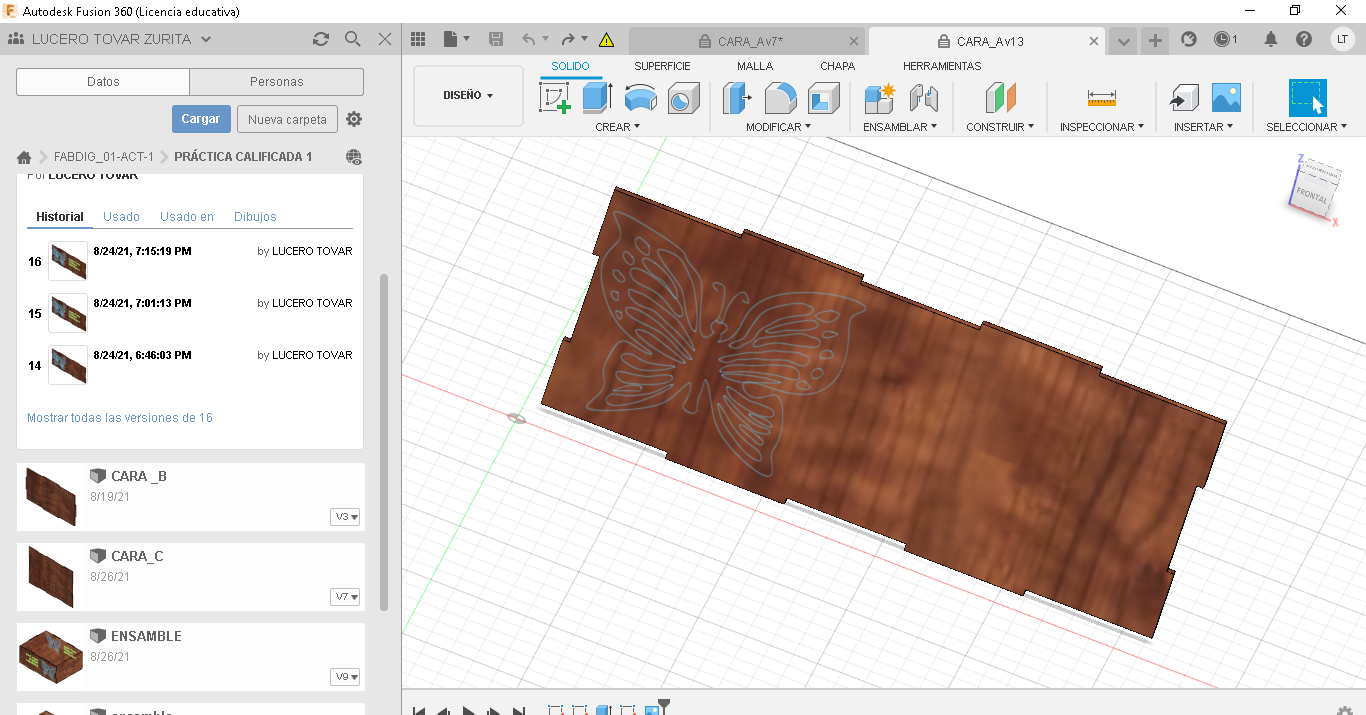This screenshot has width=1366, height=715.
Task: Switch to the Personas tab
Action: [276, 82]
